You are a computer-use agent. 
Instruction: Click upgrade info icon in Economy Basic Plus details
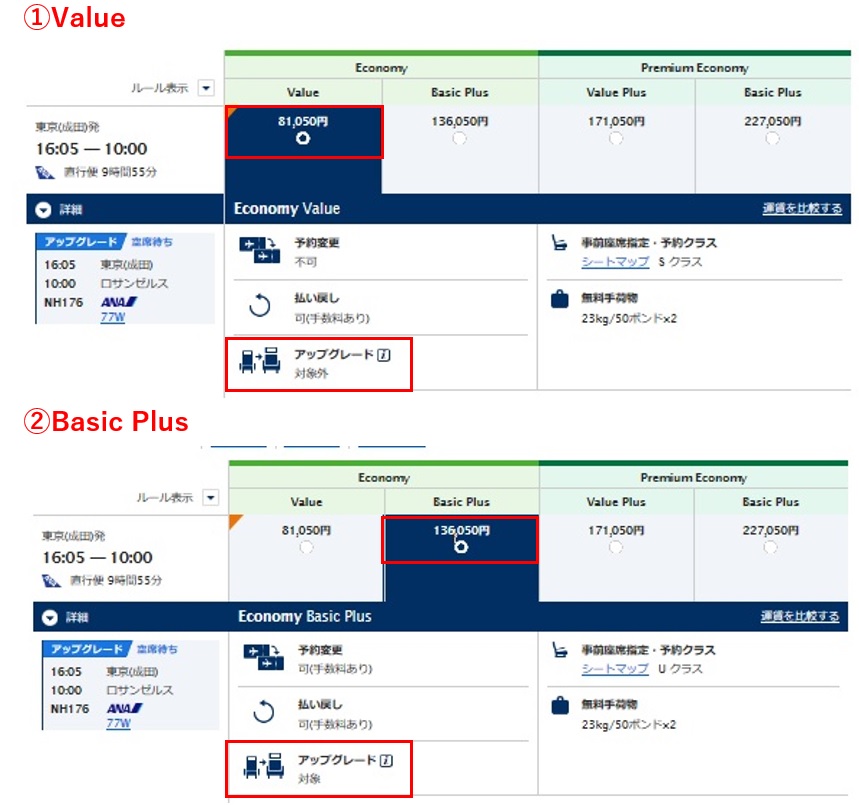point(386,761)
